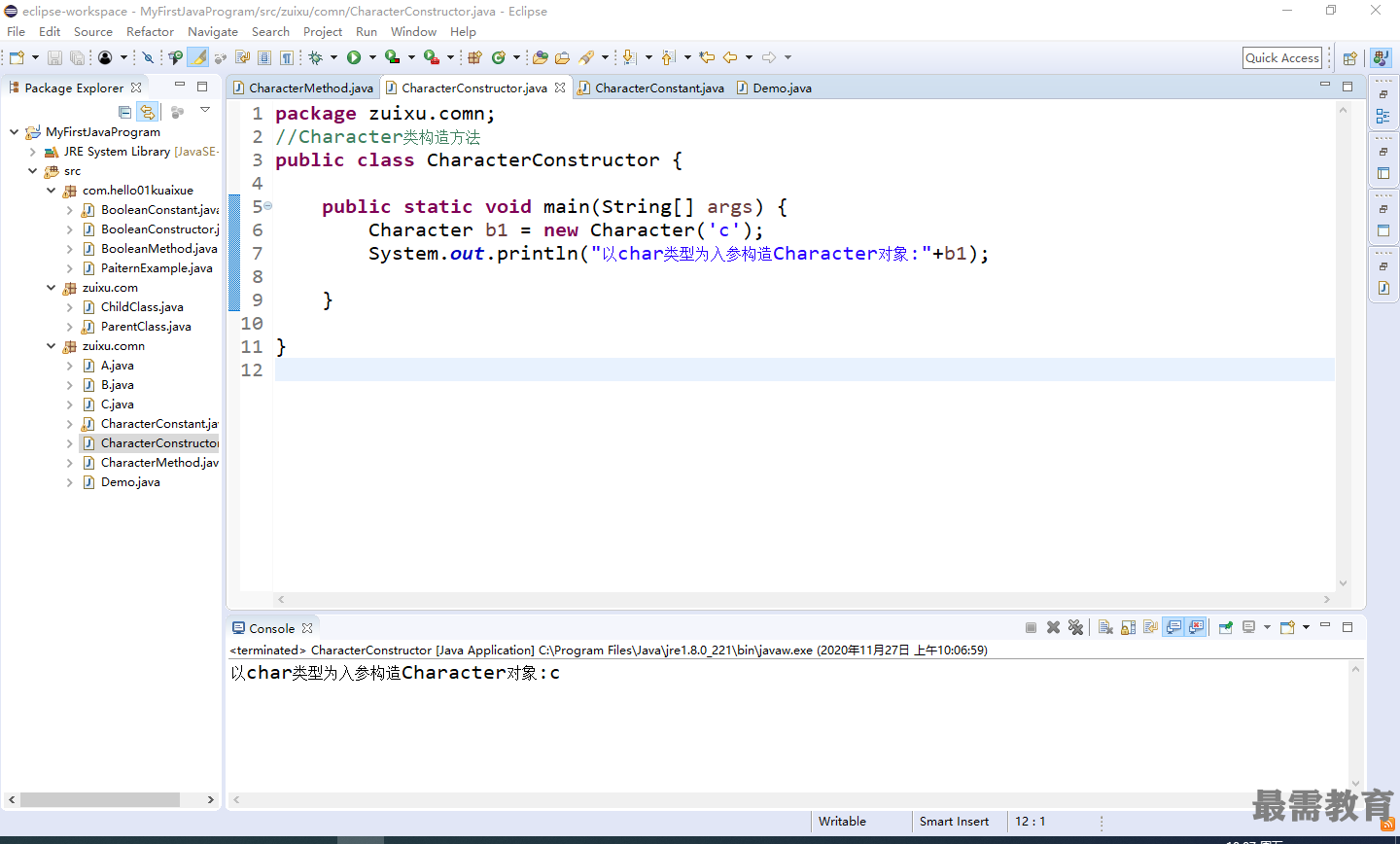The width and height of the screenshot is (1400, 844).
Task: Click Remove All Terminated Launches icon
Action: click(x=1075, y=628)
